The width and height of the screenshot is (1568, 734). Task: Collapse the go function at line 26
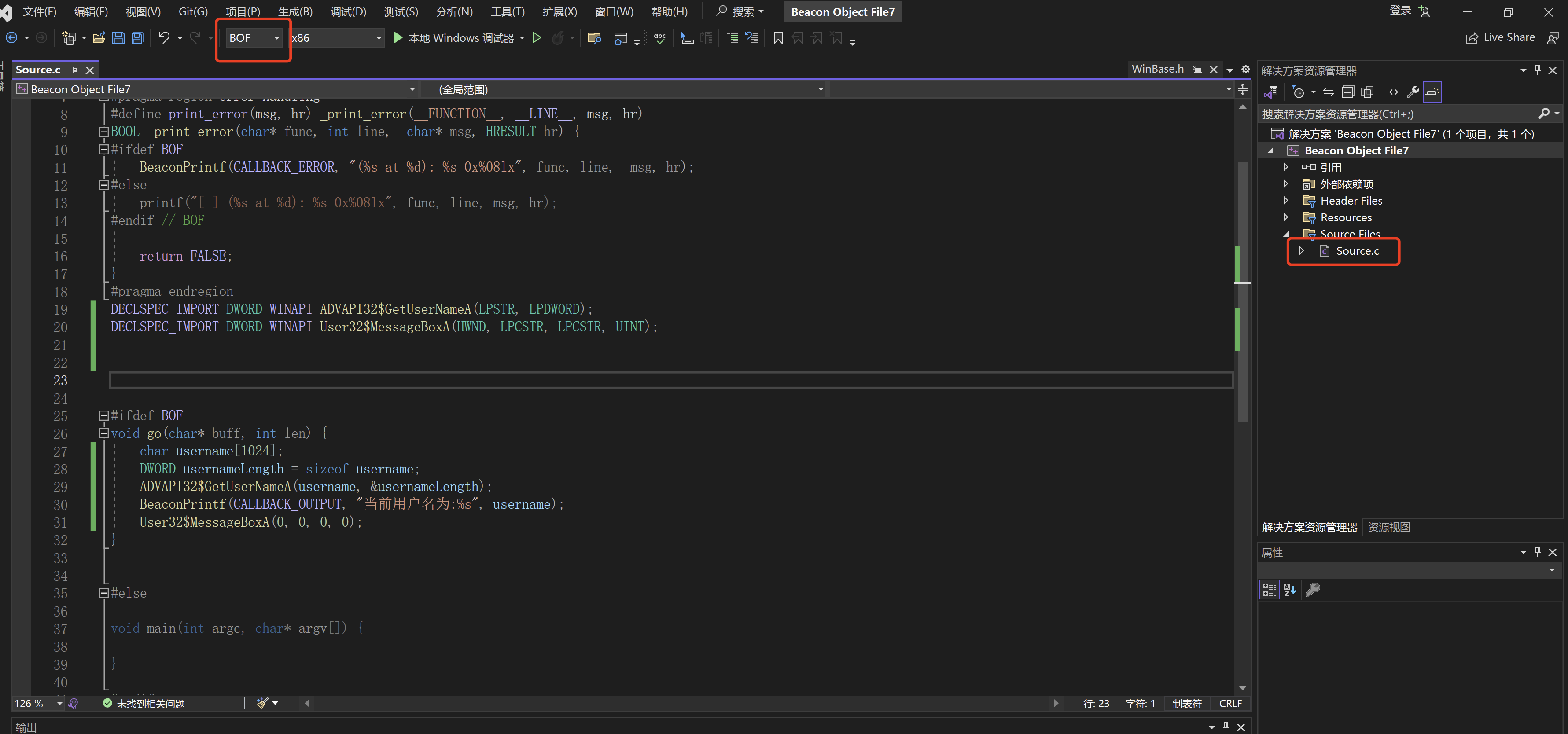[103, 433]
